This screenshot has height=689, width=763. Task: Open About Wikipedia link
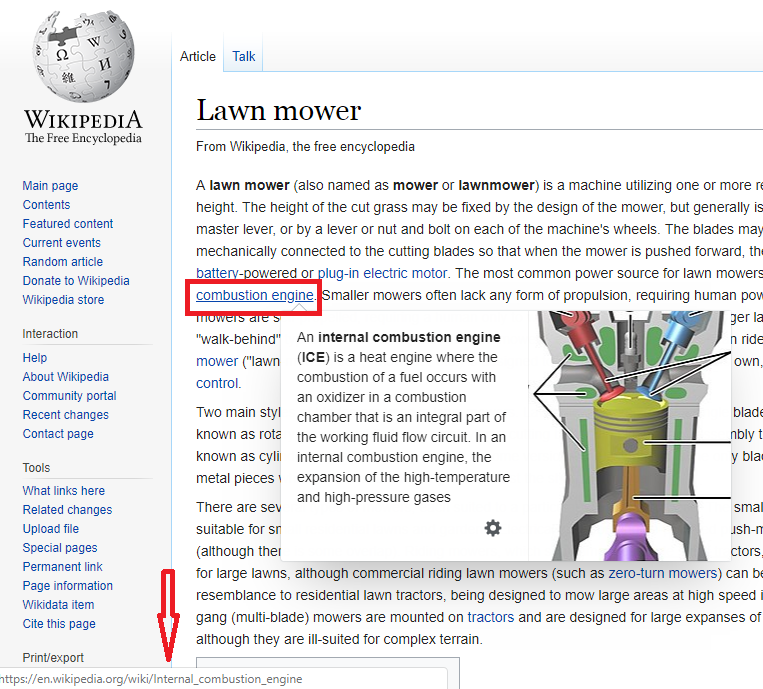pos(66,377)
